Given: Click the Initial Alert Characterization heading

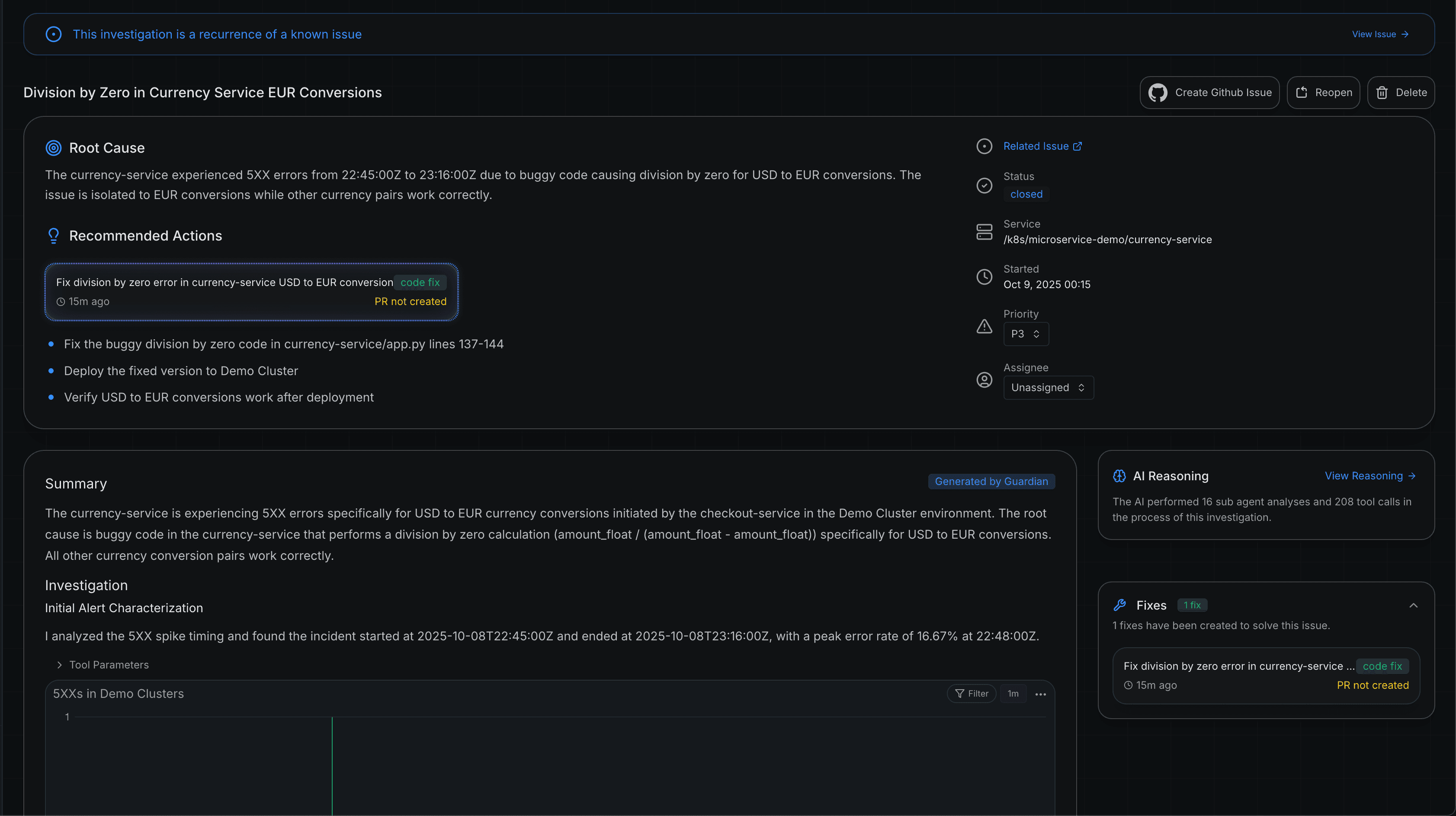Looking at the screenshot, I should coord(124,608).
